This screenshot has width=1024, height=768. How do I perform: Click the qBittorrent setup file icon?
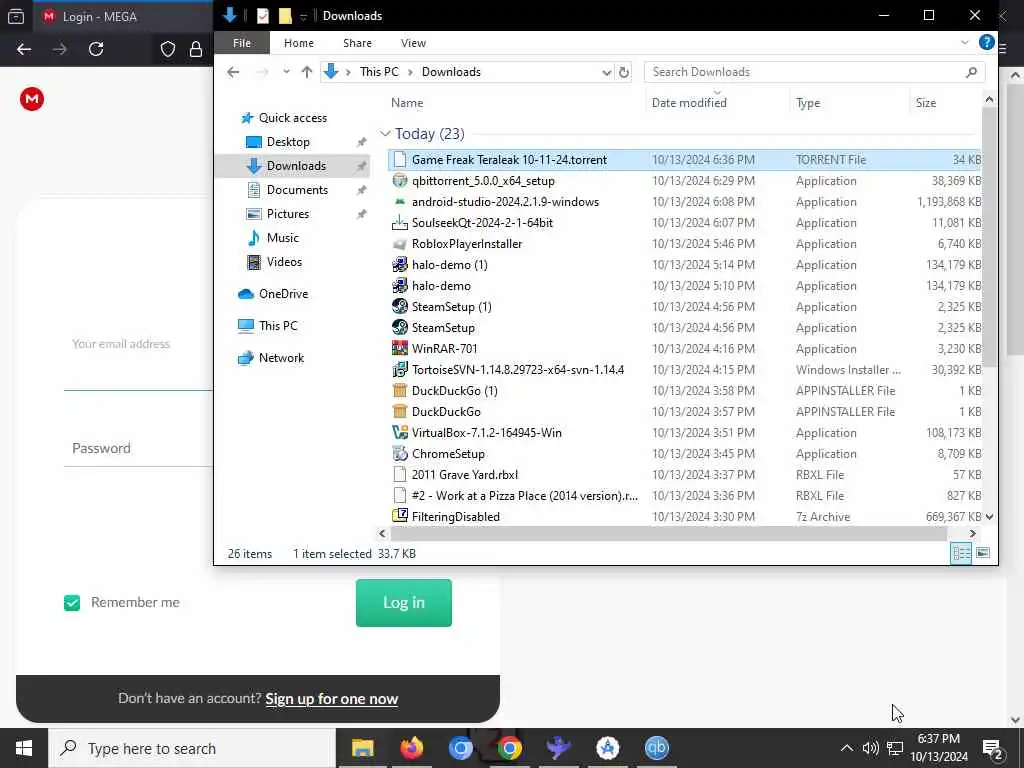[400, 181]
